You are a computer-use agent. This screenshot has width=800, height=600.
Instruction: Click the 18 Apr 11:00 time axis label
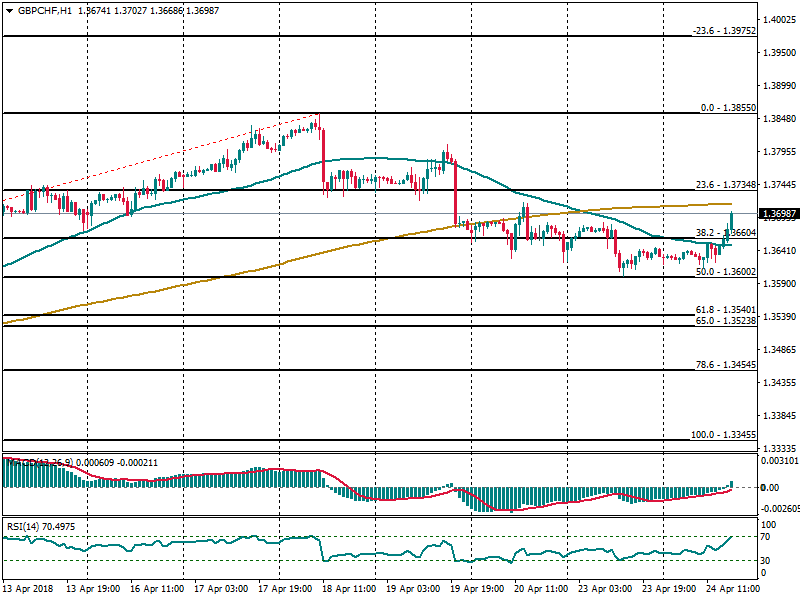coord(348,590)
